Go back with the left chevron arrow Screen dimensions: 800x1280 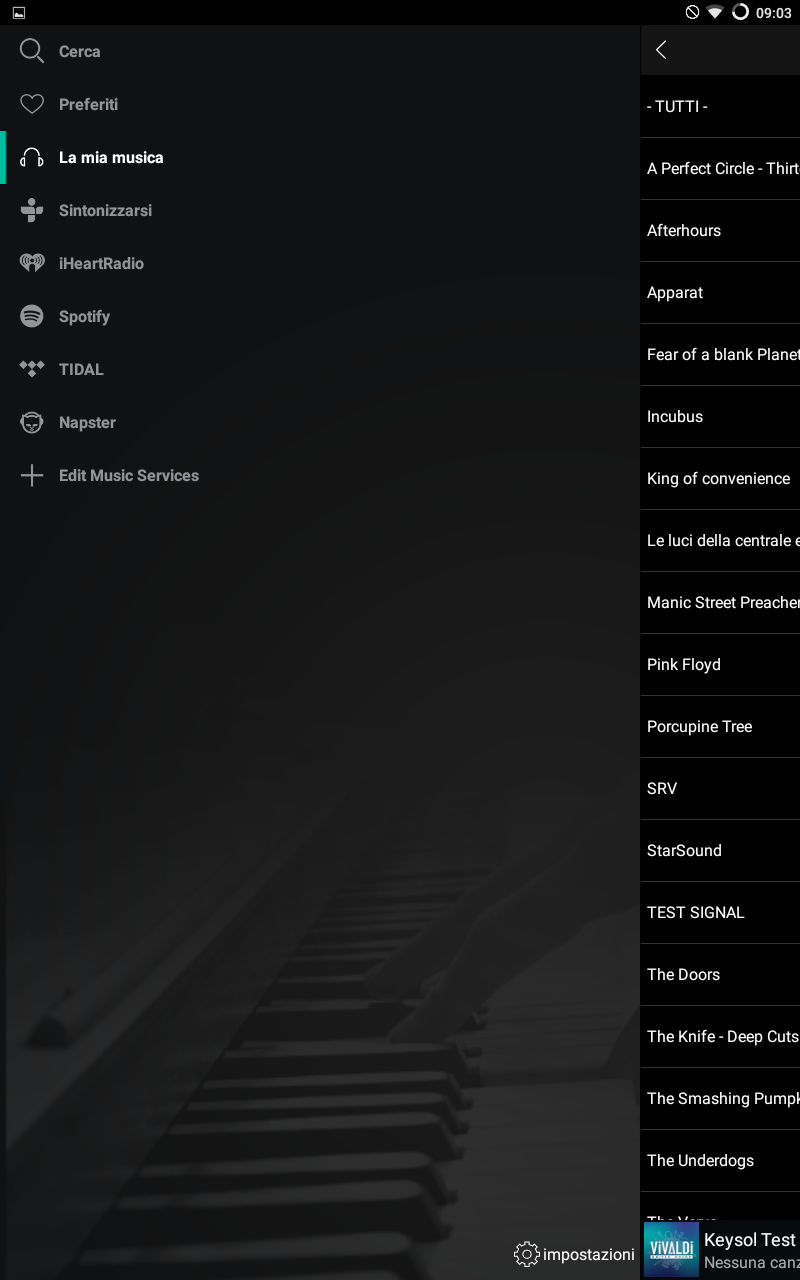tap(661, 50)
